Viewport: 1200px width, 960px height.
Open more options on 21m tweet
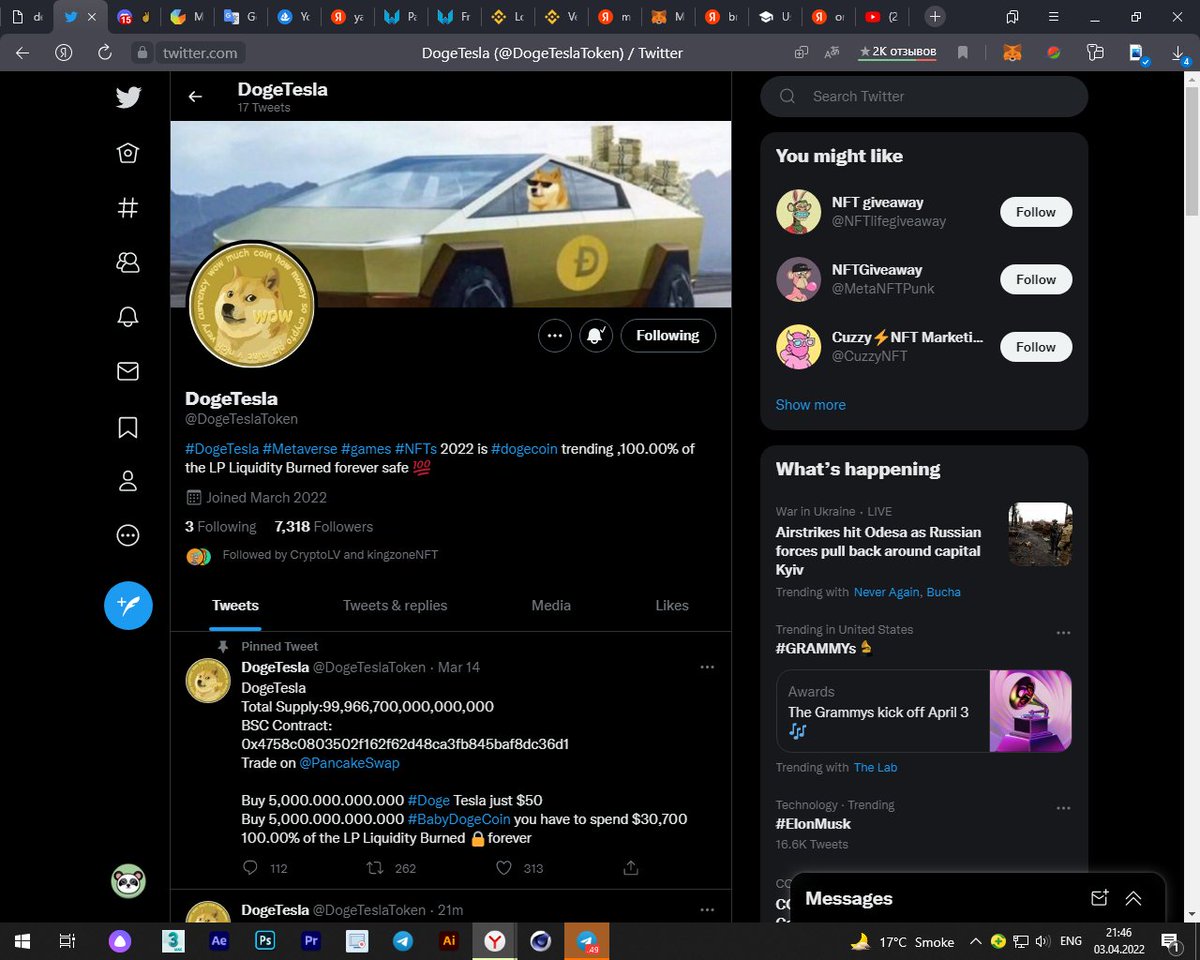tap(707, 910)
